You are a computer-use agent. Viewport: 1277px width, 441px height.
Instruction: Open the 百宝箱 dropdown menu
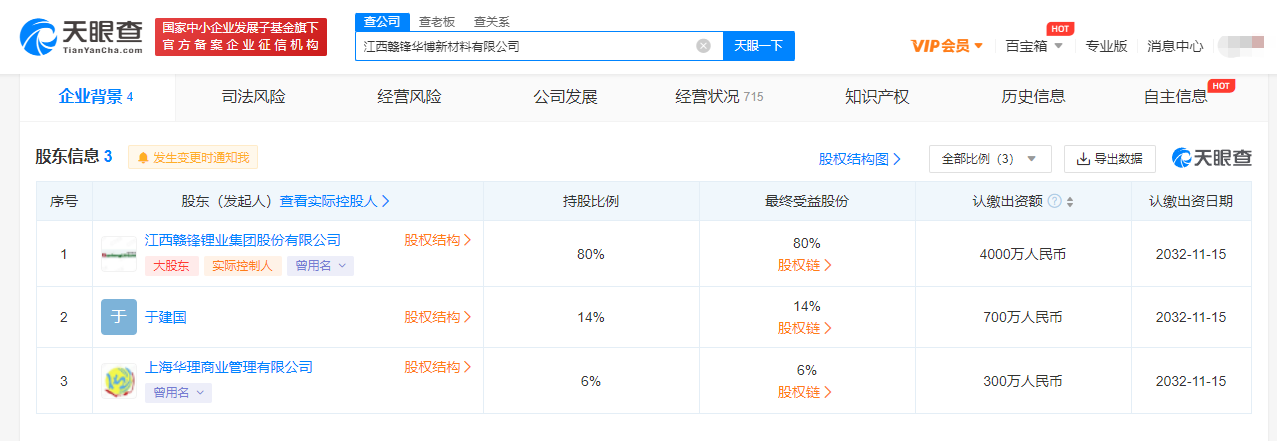(x=1034, y=46)
